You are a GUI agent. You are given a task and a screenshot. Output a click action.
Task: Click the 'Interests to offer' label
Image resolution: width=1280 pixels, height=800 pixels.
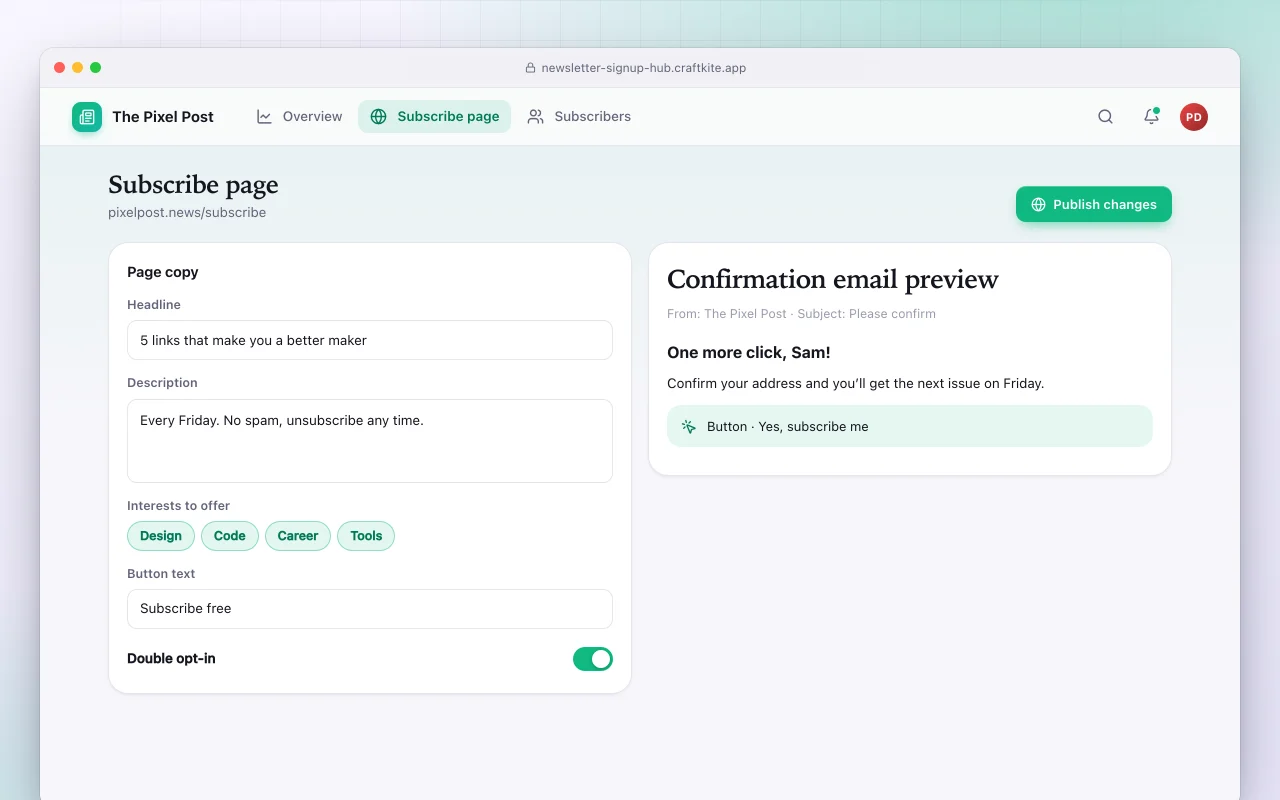(178, 506)
